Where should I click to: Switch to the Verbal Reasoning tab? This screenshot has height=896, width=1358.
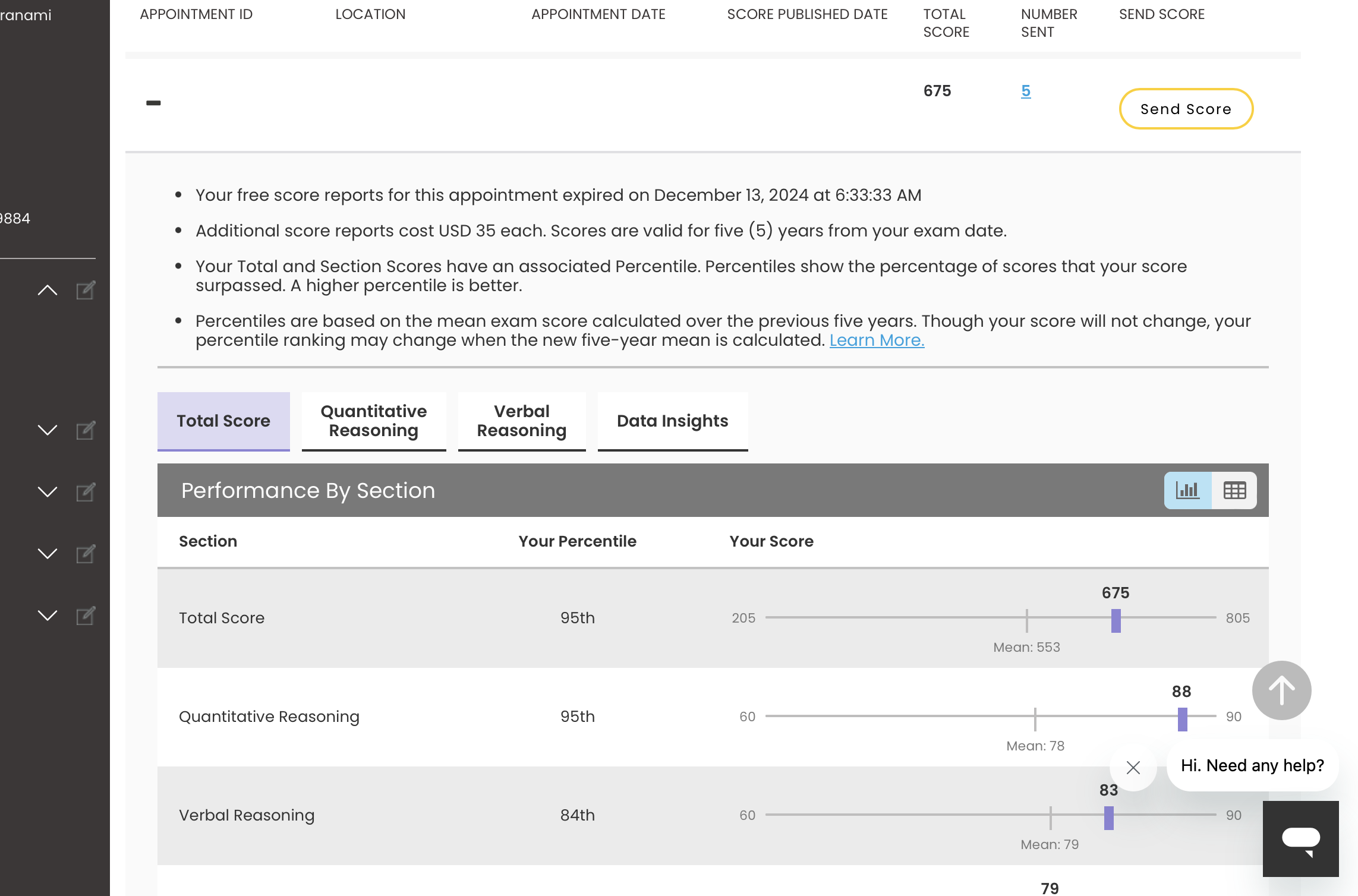click(x=521, y=421)
